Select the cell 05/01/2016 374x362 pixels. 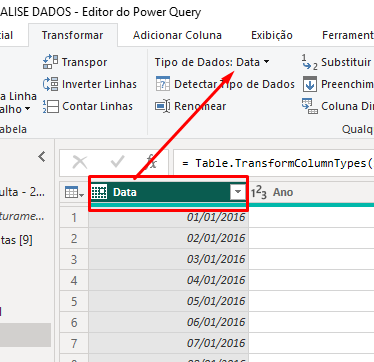[169, 301]
